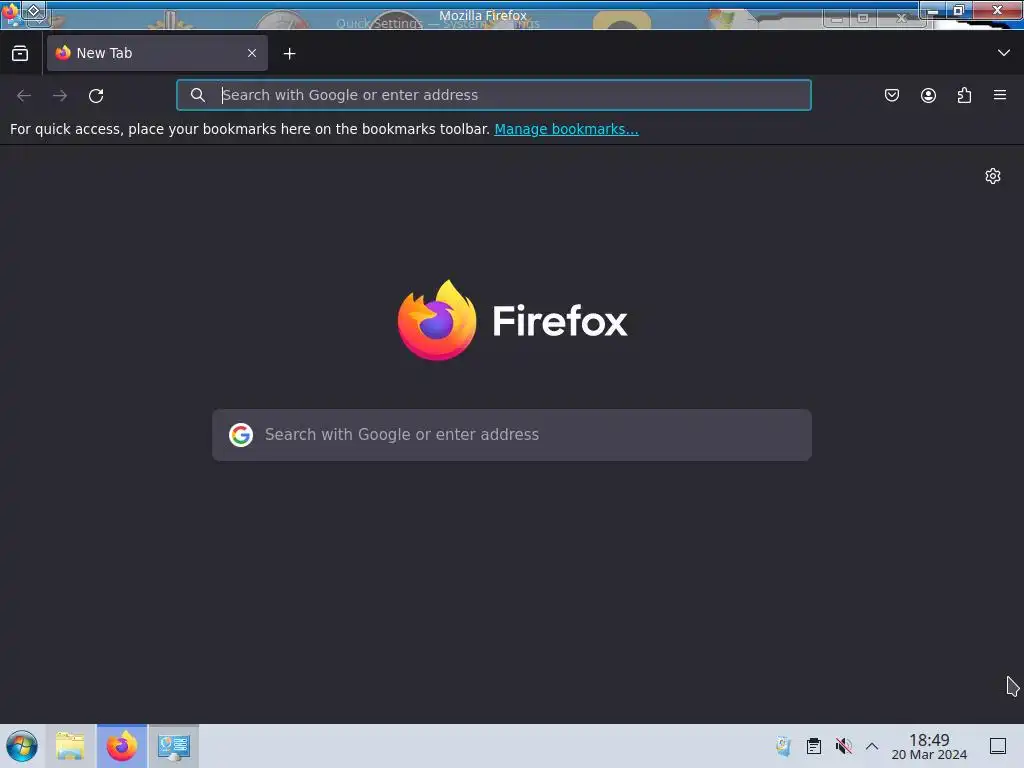
Task: Select the Firefox taskbar button
Action: pyautogui.click(x=122, y=746)
